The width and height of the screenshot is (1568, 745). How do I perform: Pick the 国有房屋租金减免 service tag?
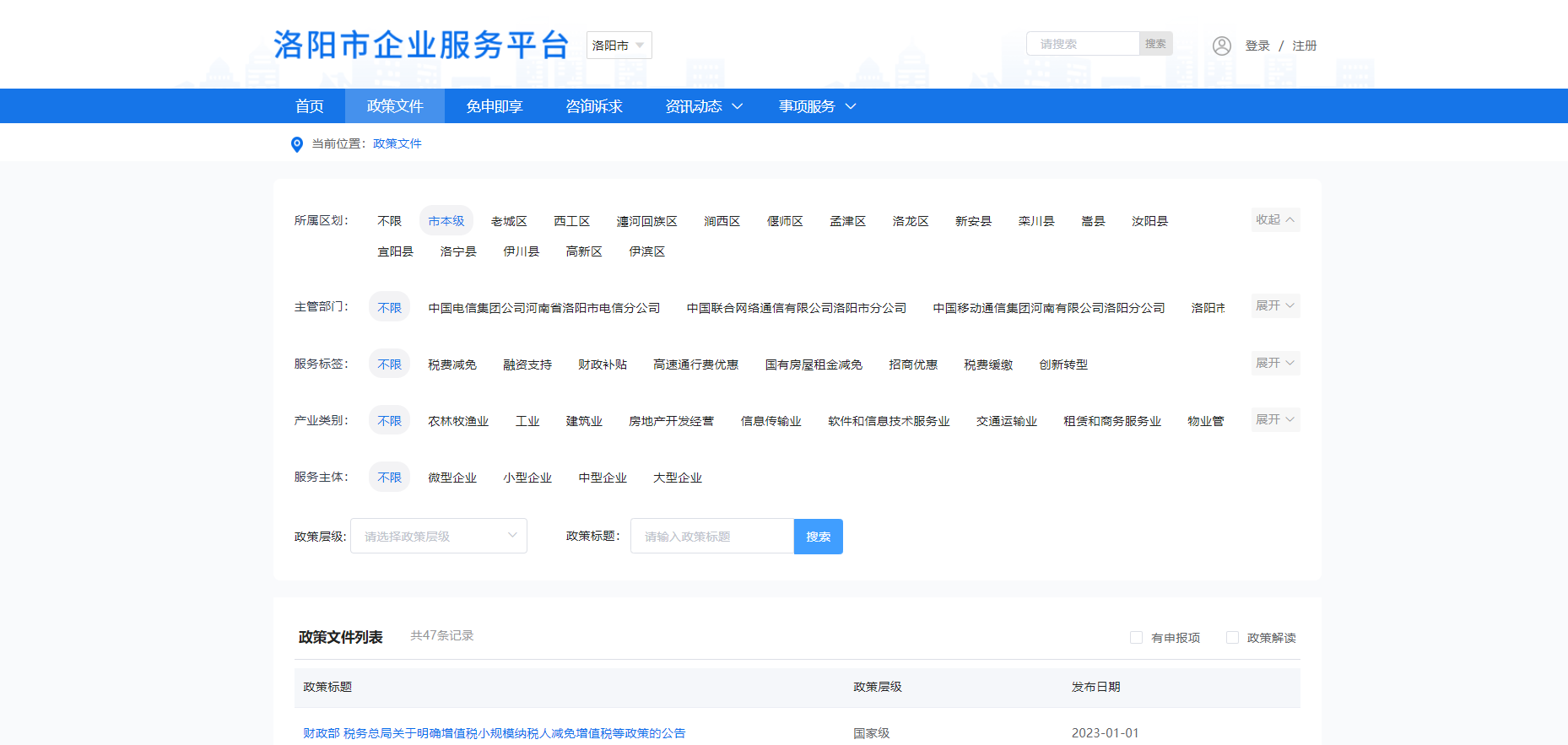coord(814,364)
